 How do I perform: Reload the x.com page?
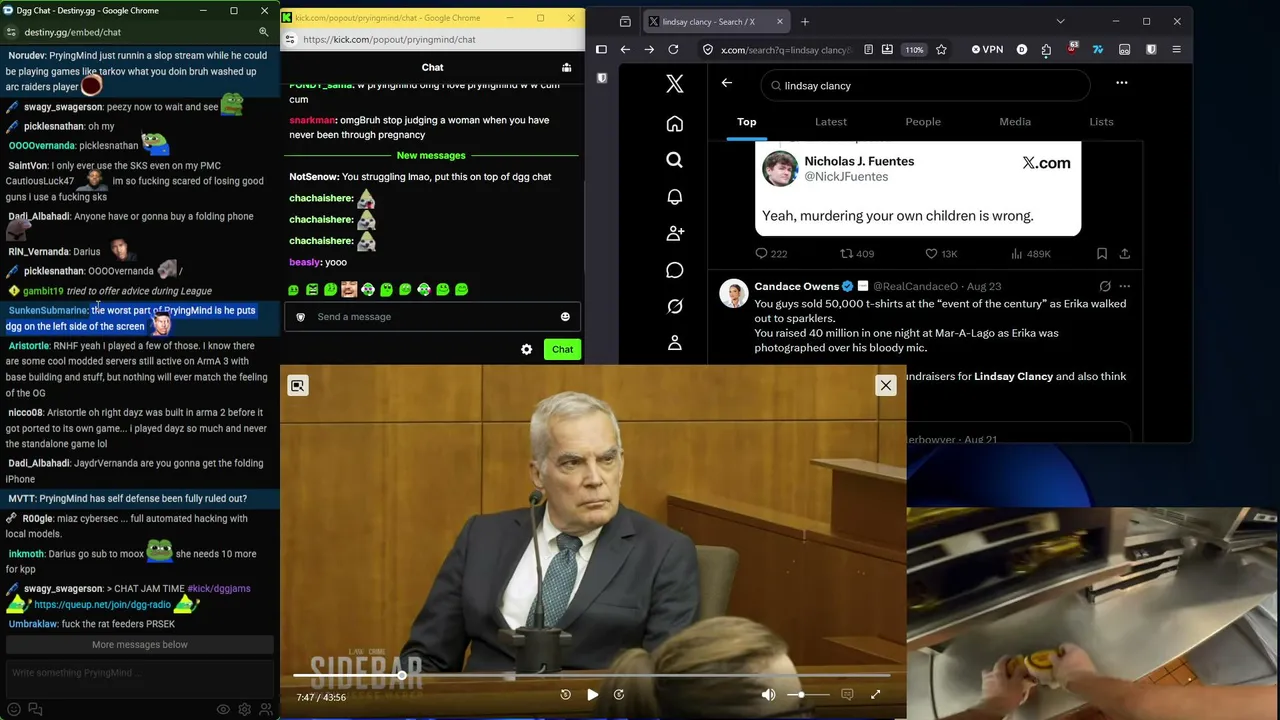673,50
